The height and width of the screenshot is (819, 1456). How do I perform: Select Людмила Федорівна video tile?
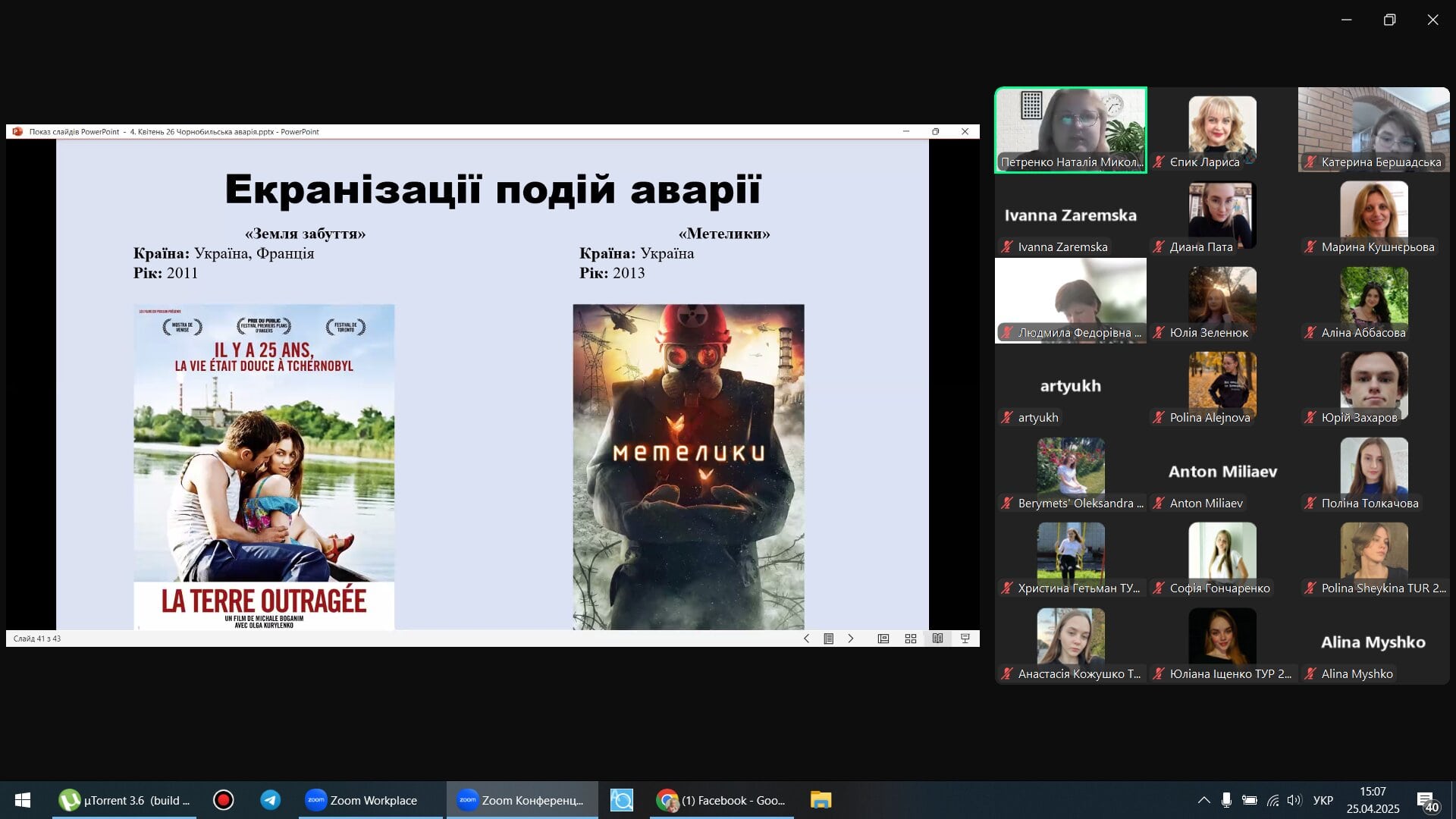[x=1071, y=300]
